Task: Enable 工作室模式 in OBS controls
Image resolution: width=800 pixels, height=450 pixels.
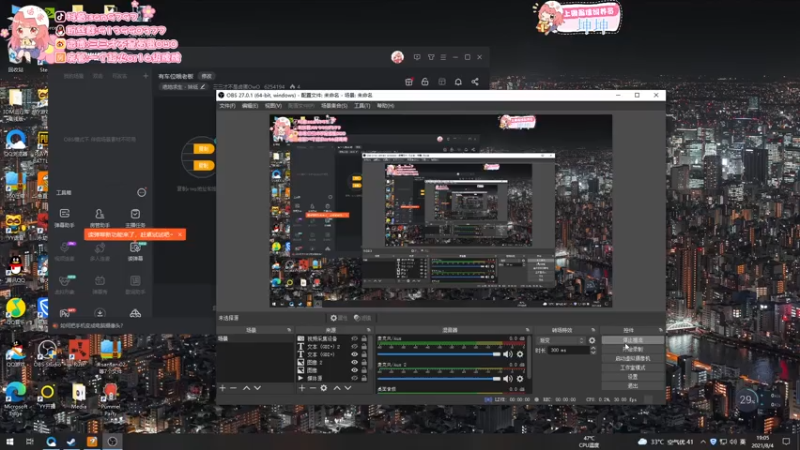Action: pos(633,367)
